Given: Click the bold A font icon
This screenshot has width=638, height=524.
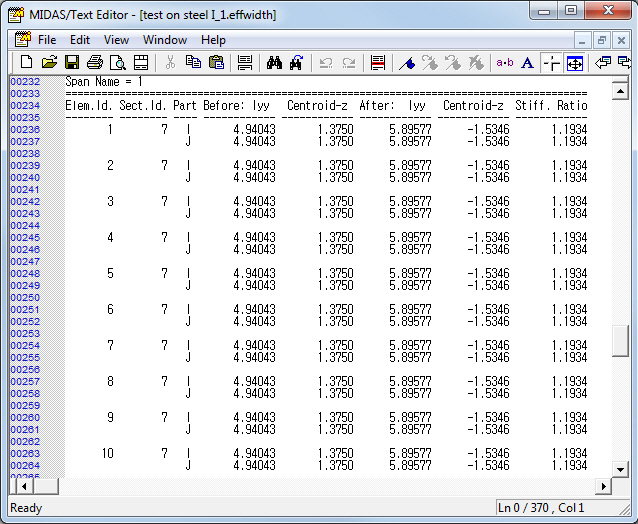Looking at the screenshot, I should click(527, 63).
